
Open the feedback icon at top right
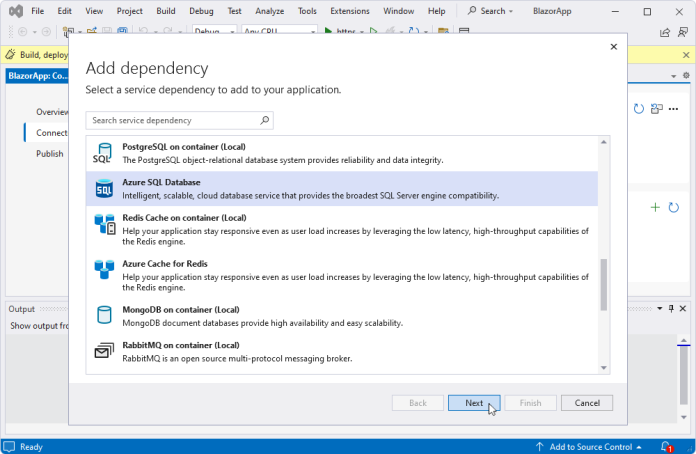pos(683,32)
